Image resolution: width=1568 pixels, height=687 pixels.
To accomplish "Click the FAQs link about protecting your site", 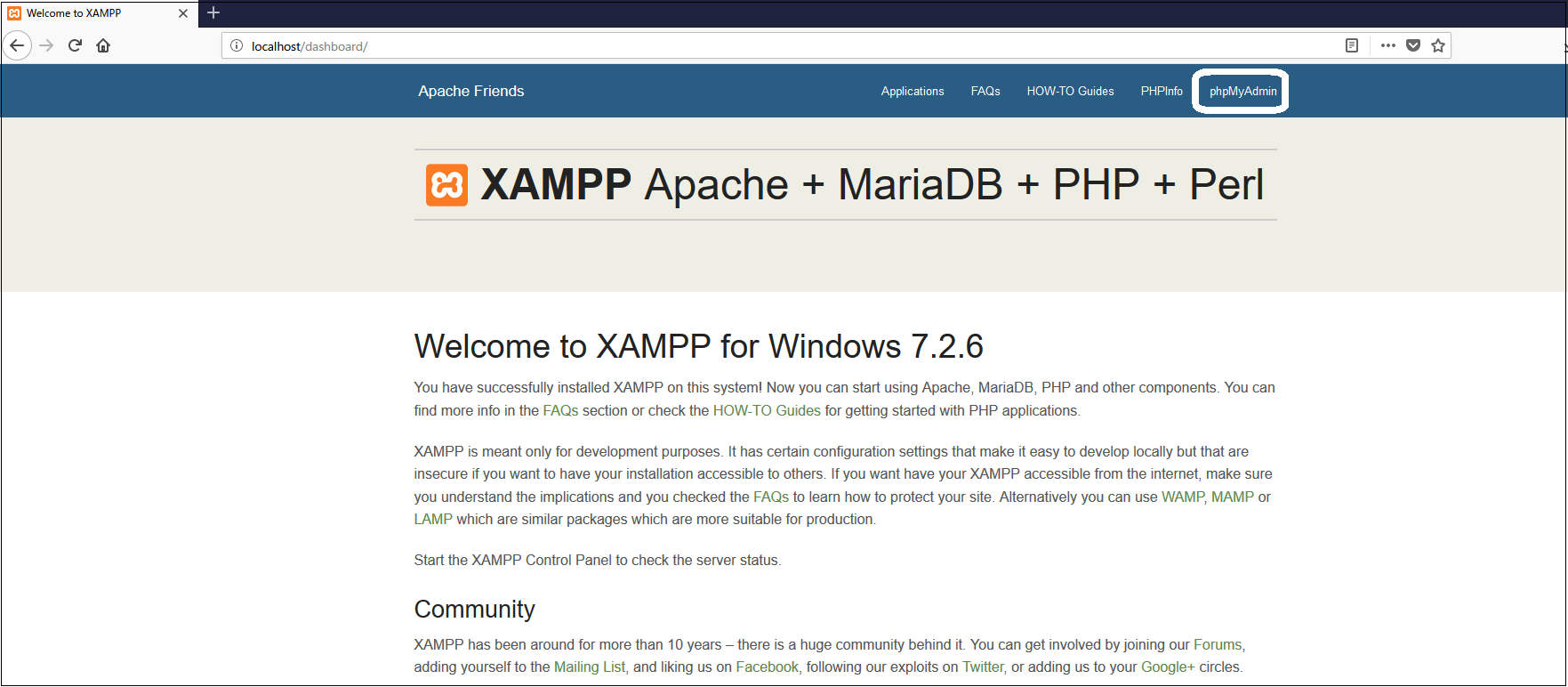I will coord(771,497).
